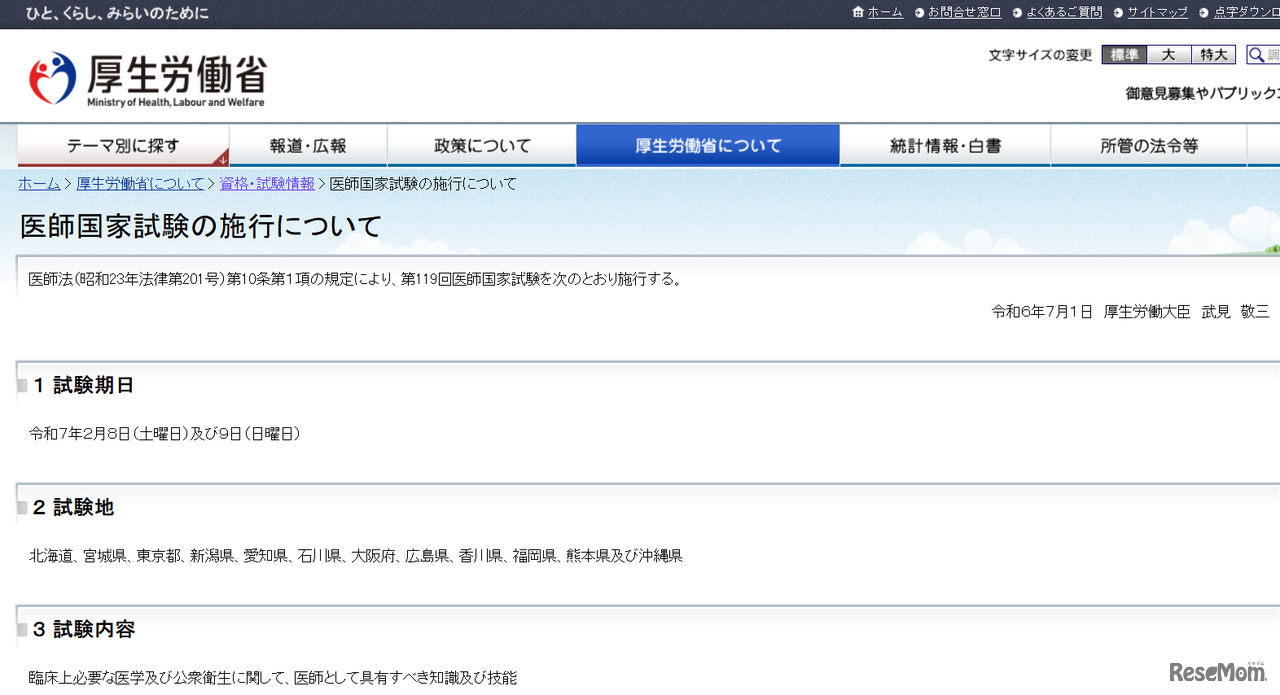Expand the テーマ別に探す menu
1280x695 pixels.
point(123,146)
